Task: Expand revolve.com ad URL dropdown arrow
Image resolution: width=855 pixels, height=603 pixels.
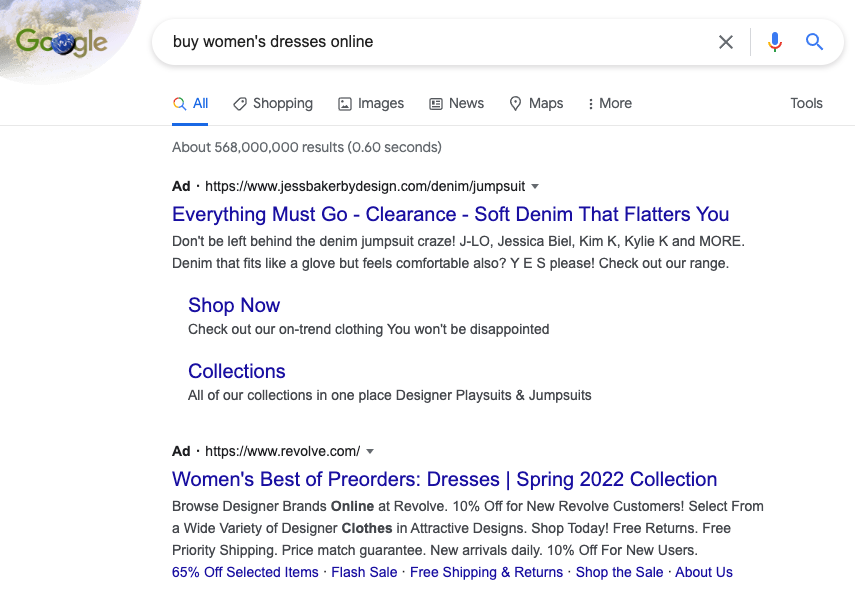Action: (370, 451)
